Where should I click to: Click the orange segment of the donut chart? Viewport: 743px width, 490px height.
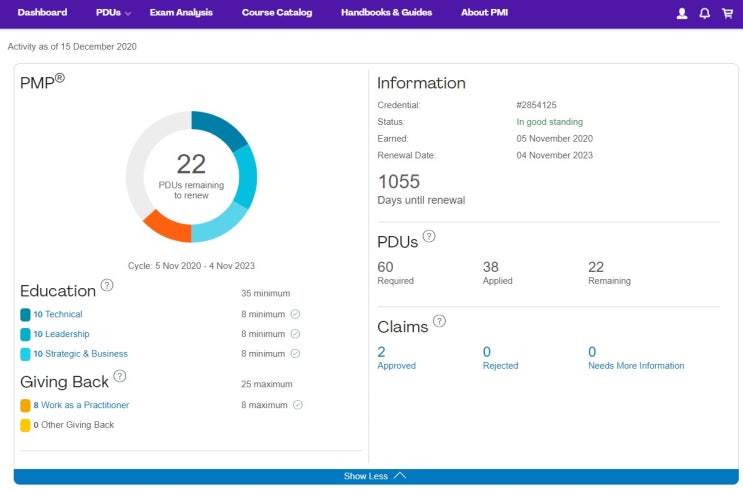[169, 227]
